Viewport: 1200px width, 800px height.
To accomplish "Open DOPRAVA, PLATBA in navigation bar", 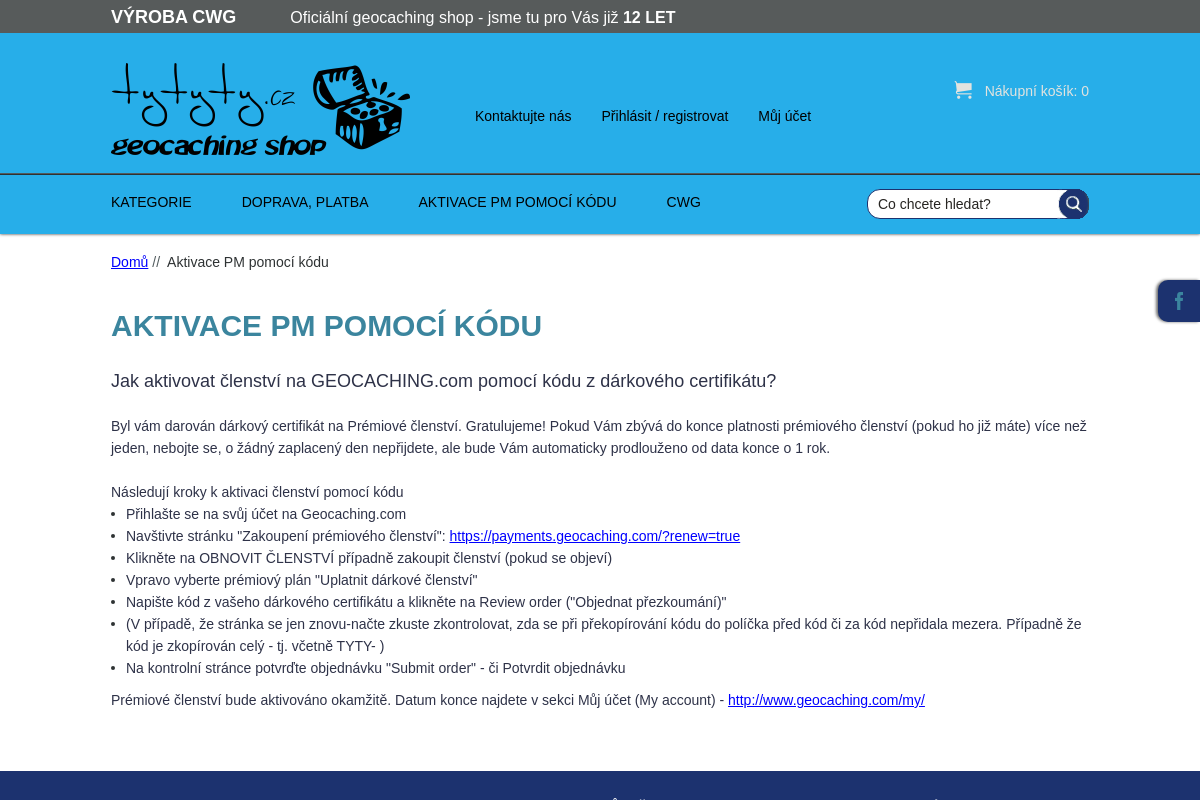I will tap(305, 202).
